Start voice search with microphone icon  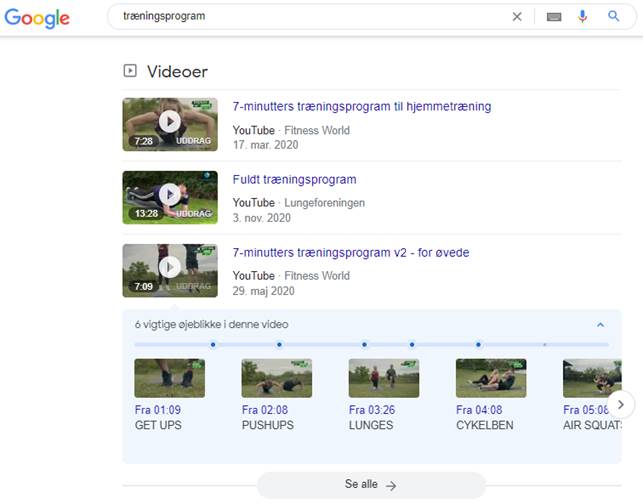point(583,17)
